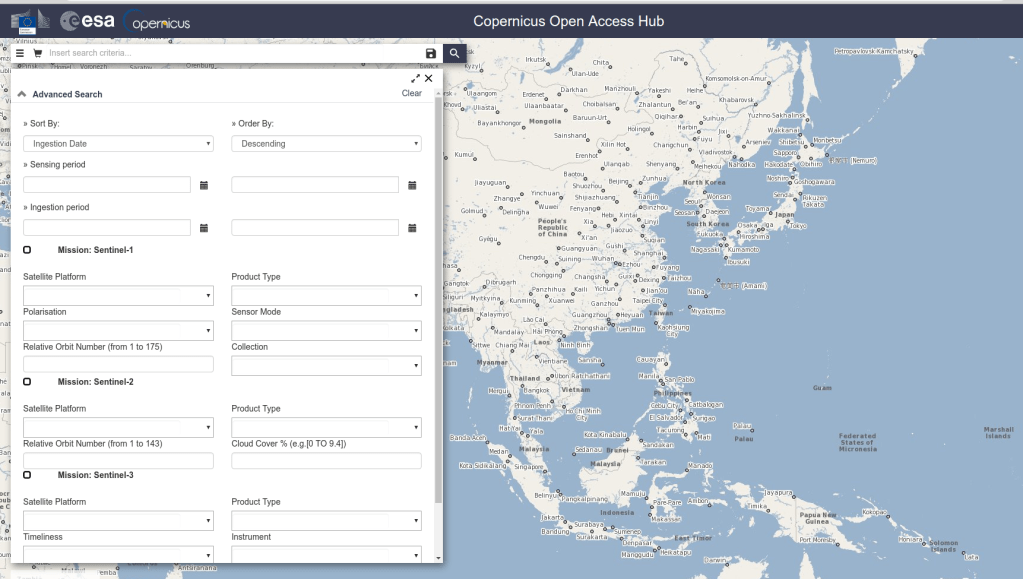The height and width of the screenshot is (579, 1023).
Task: Open the calendar picker for Ingestion period
Action: [204, 227]
